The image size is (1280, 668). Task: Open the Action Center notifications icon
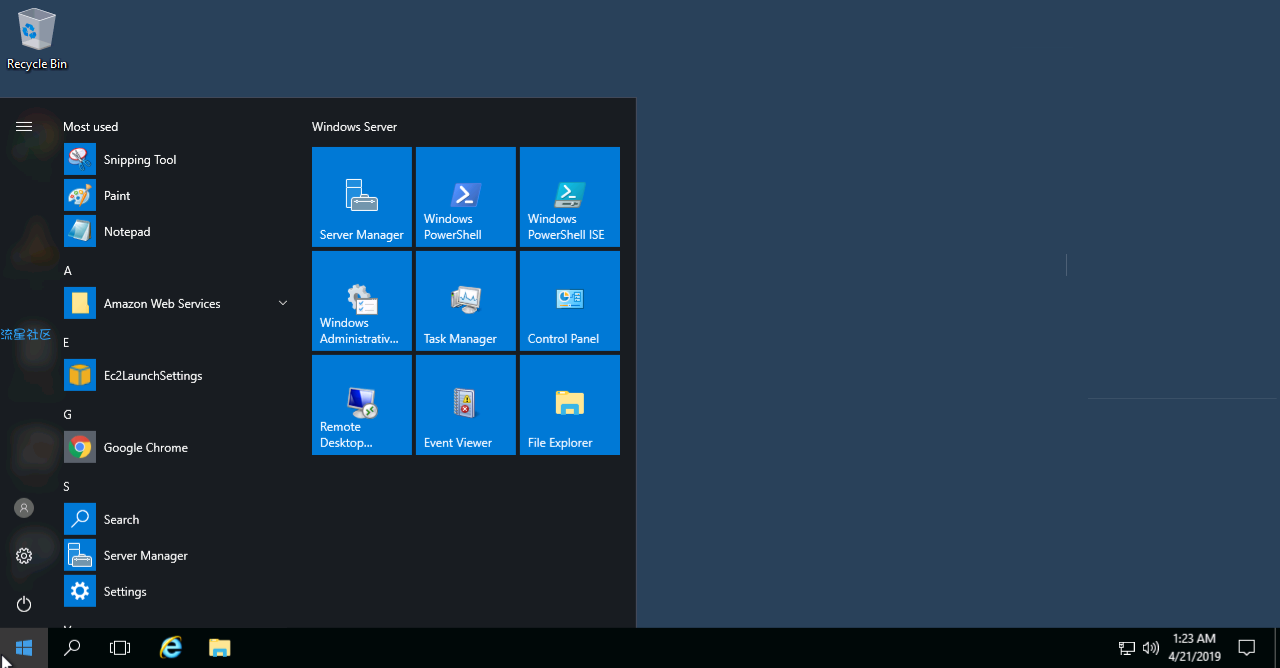[1246, 648]
